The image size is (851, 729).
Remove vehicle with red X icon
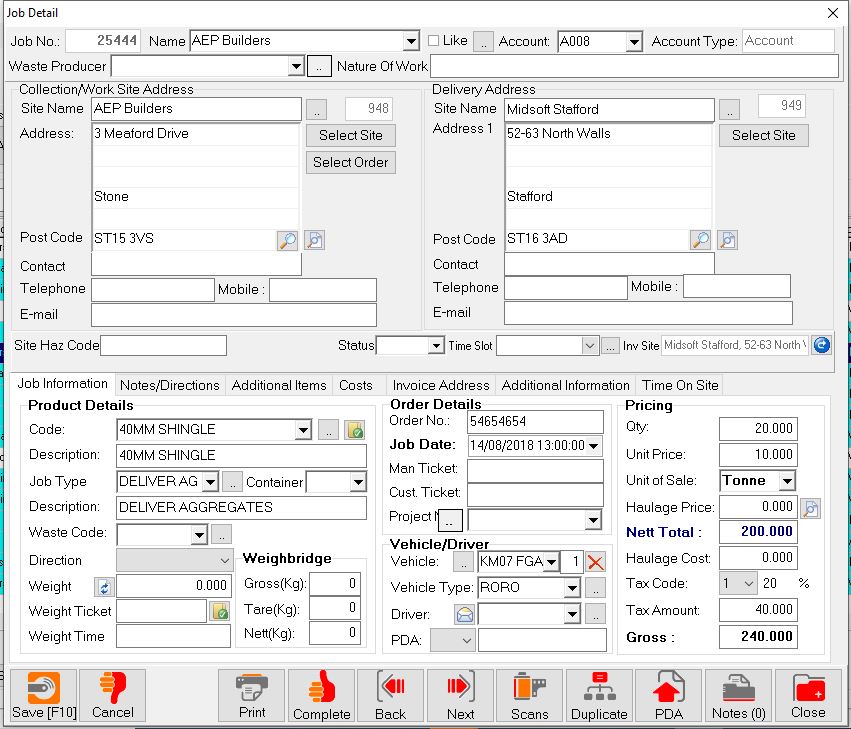[x=595, y=562]
